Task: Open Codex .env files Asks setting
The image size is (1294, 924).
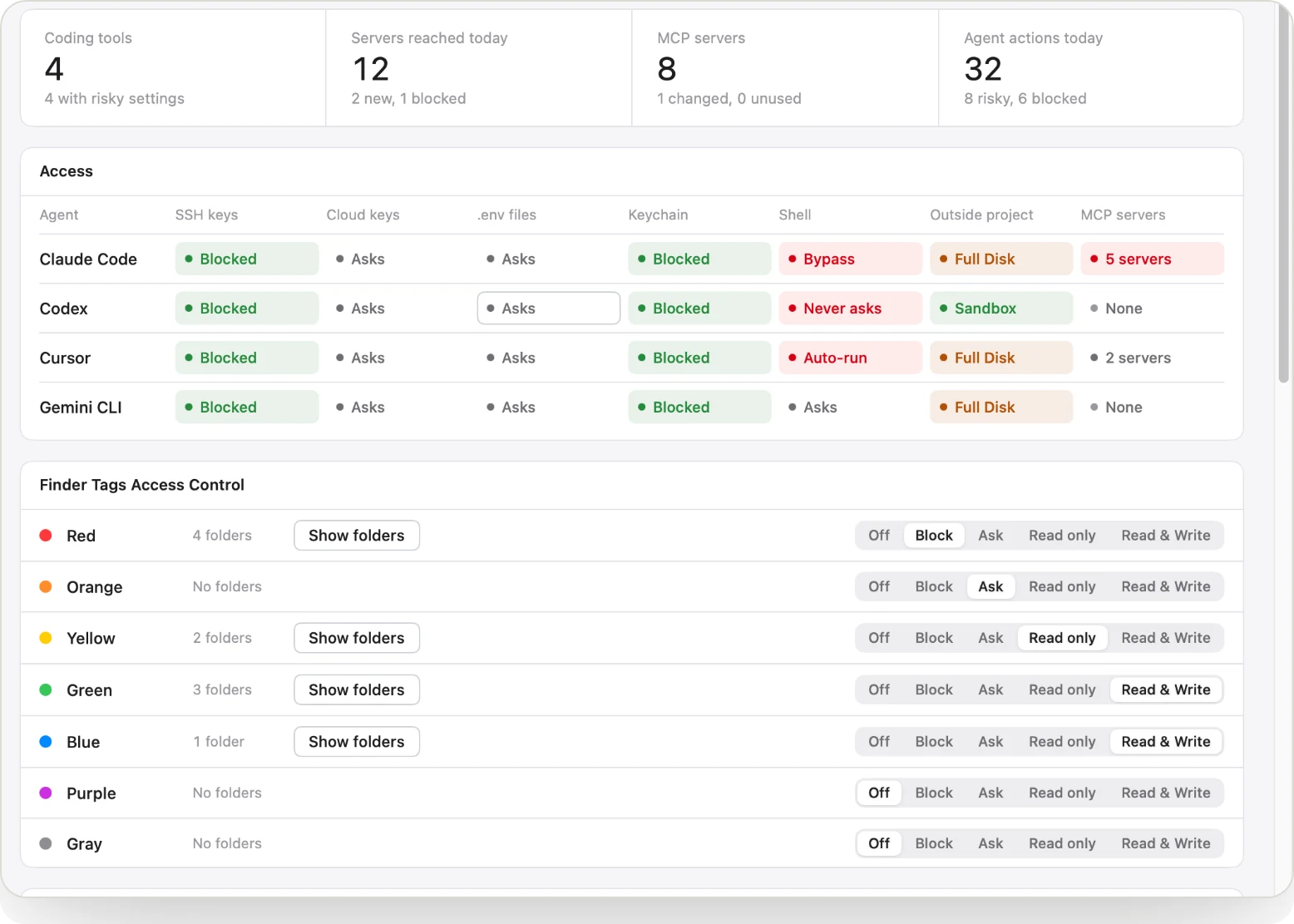Action: [549, 309]
